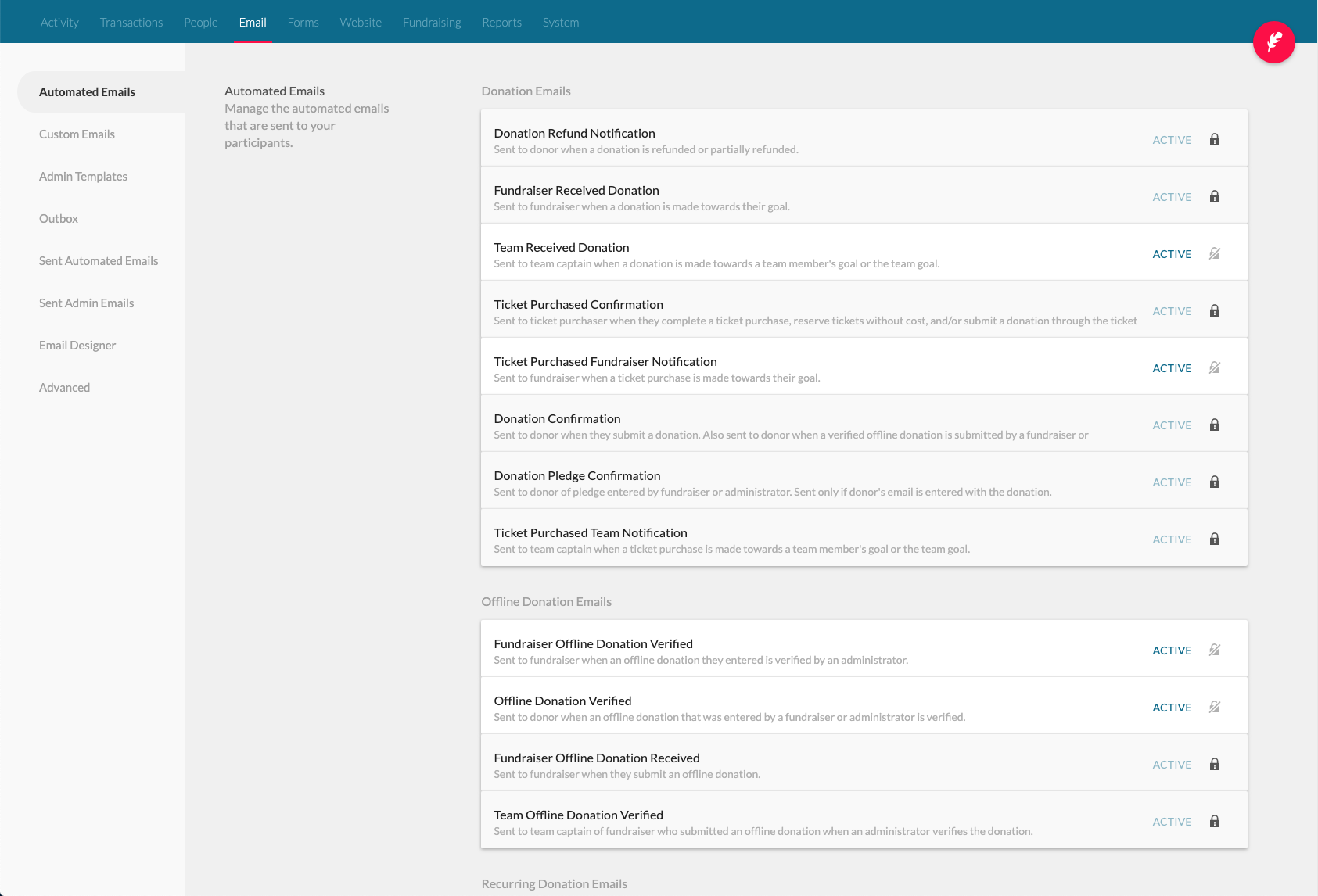Open Ticket Purchased Fundraiser Notification email
The height and width of the screenshot is (896, 1318).
point(864,366)
